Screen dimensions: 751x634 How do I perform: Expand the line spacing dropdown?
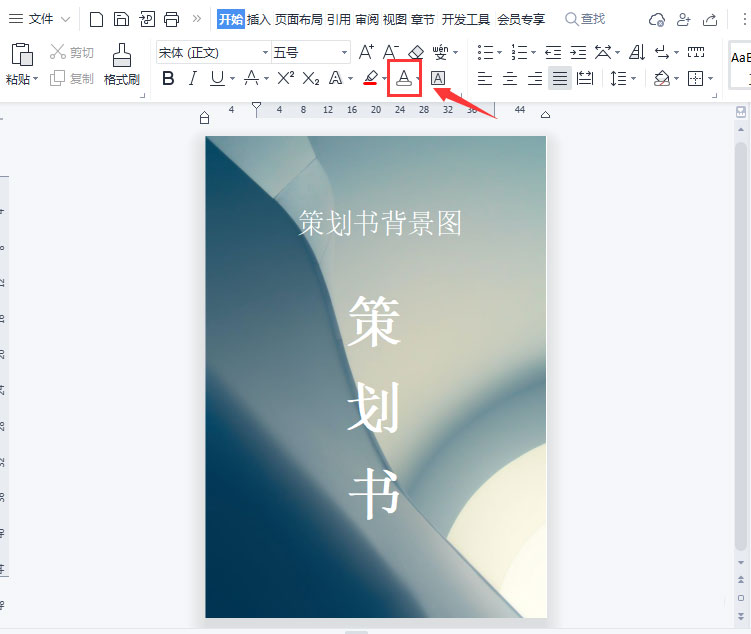tap(634, 79)
